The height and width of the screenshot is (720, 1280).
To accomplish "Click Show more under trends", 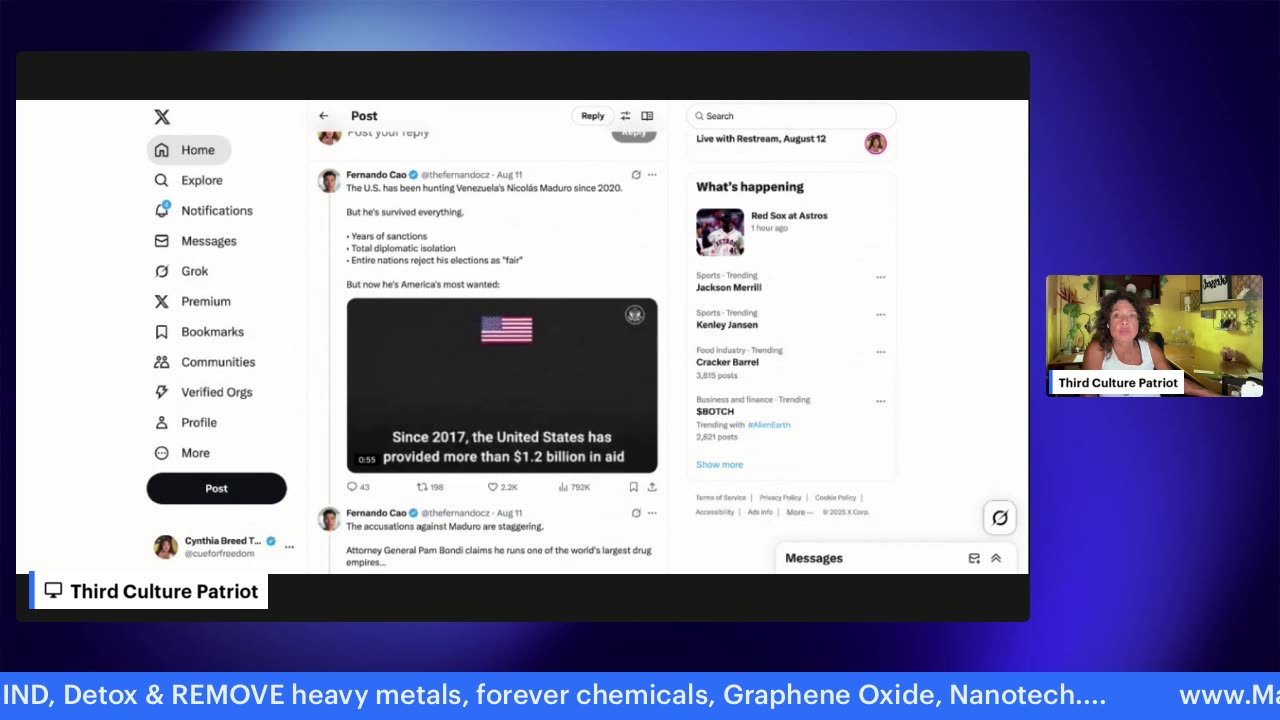I will pyautogui.click(x=719, y=465).
